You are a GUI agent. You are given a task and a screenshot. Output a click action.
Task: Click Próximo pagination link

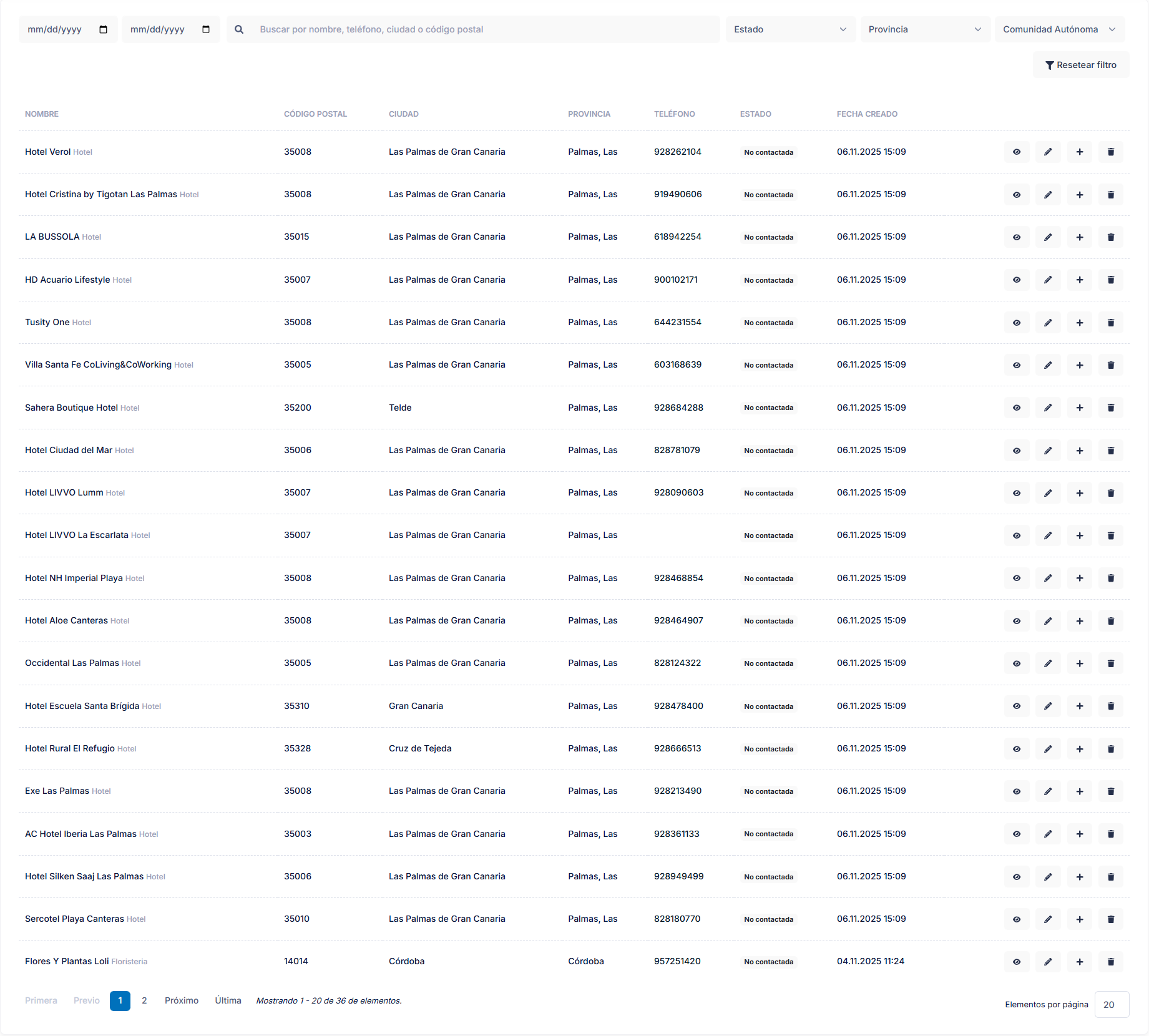(x=182, y=1000)
